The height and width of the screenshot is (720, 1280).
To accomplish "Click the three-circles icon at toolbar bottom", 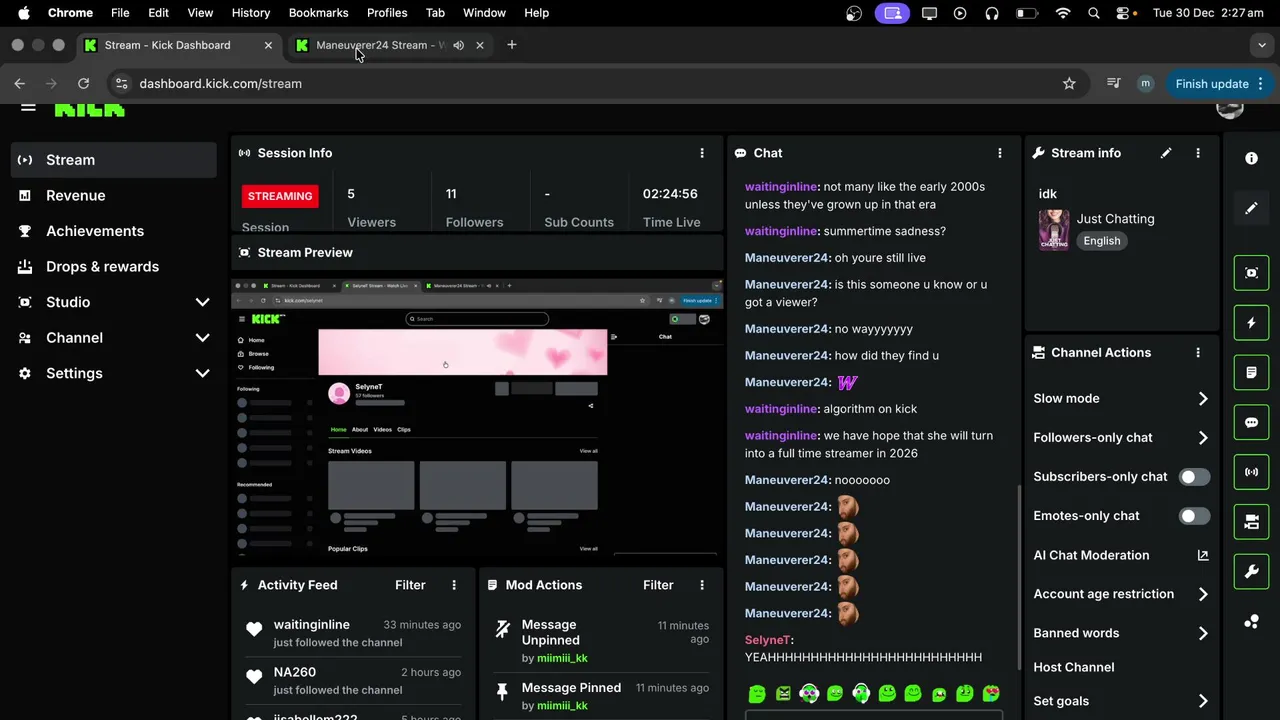I will pos(1251,622).
